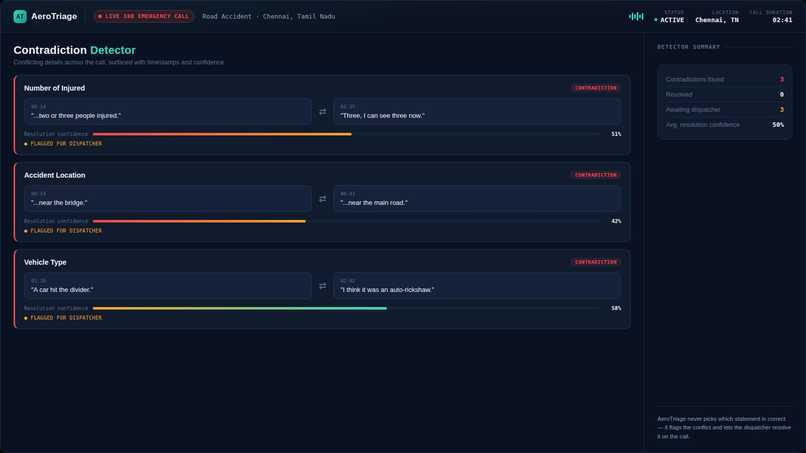Image resolution: width=806 pixels, height=453 pixels.
Task: Click the 42% confidence value
Action: pyautogui.click(x=616, y=221)
